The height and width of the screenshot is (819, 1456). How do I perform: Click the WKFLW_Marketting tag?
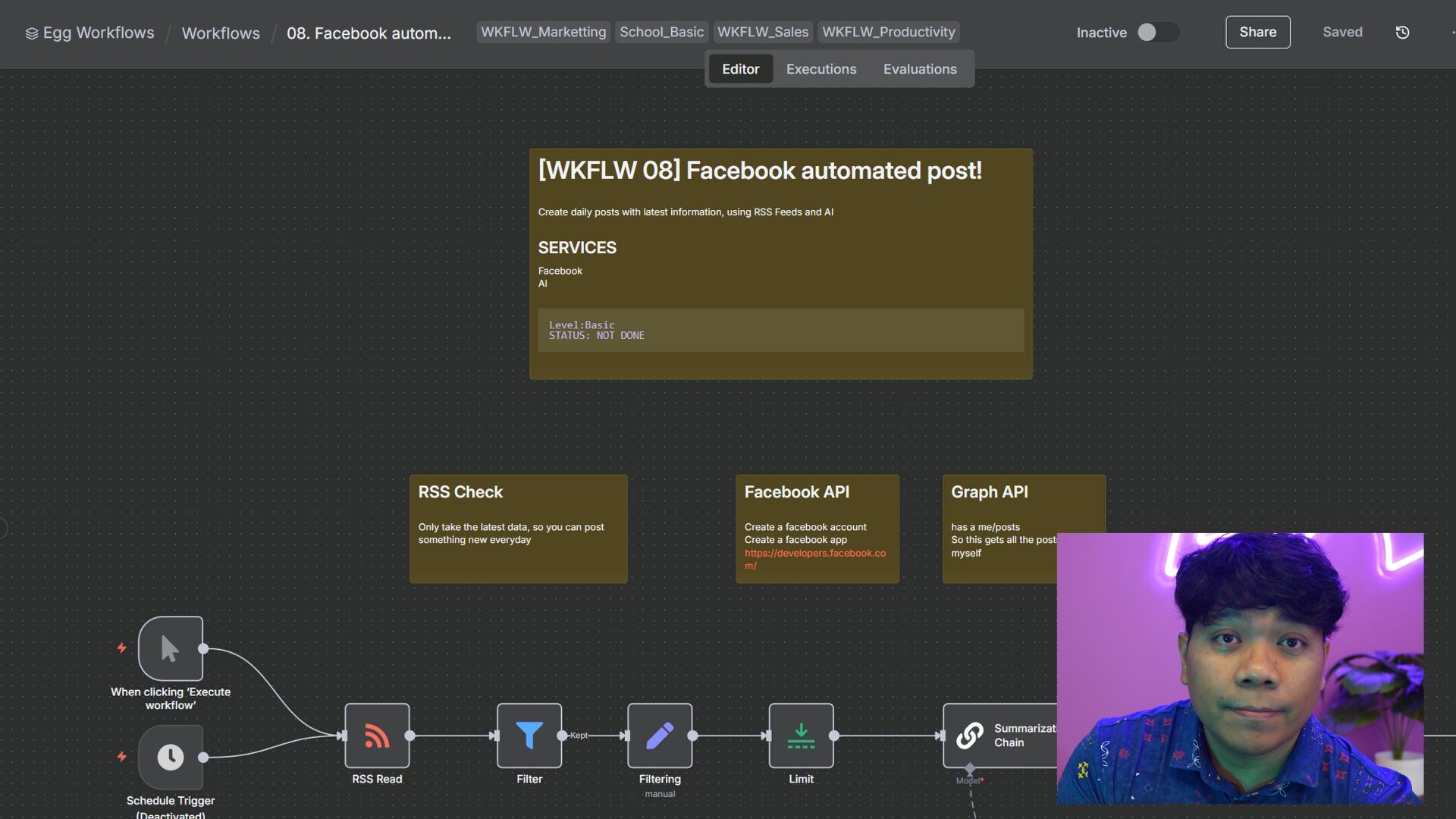543,32
